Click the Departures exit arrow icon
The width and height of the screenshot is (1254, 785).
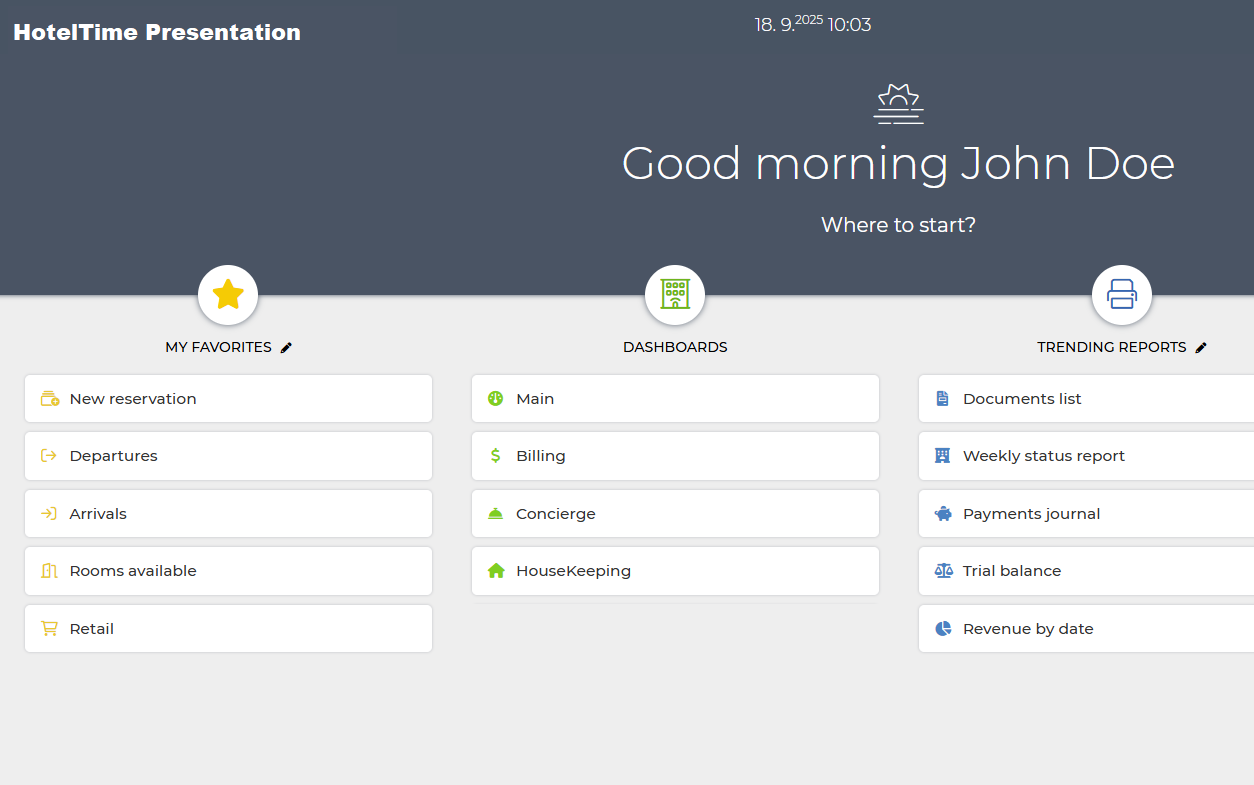(x=49, y=456)
